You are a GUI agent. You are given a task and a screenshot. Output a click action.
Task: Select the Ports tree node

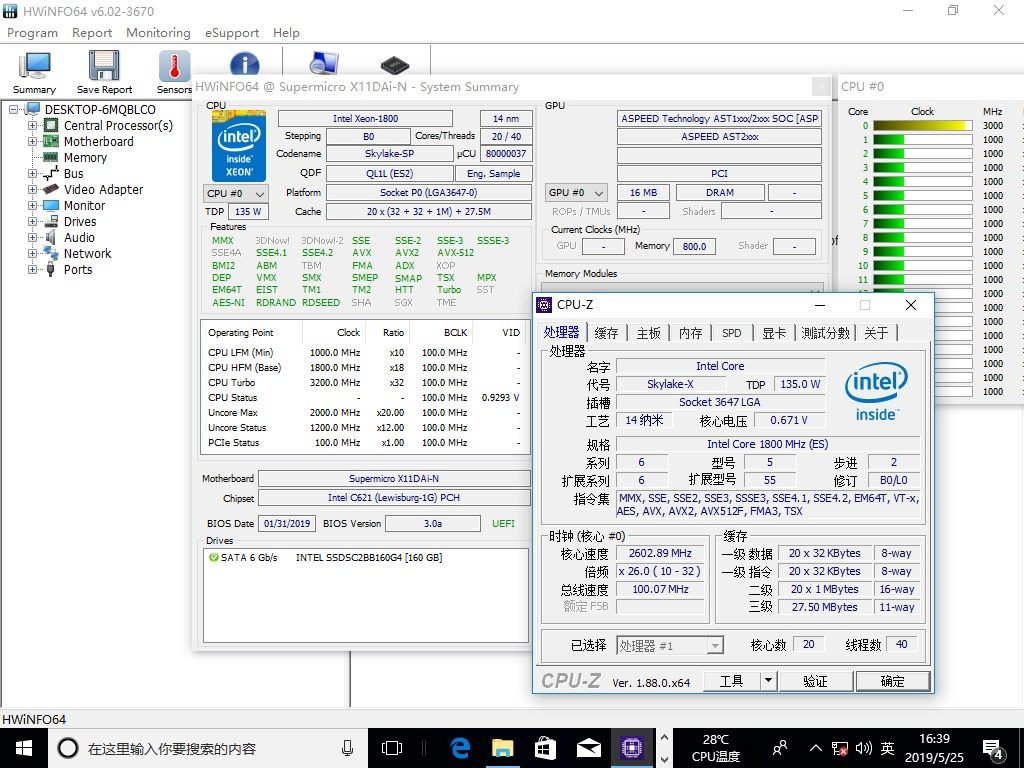pyautogui.click(x=78, y=270)
